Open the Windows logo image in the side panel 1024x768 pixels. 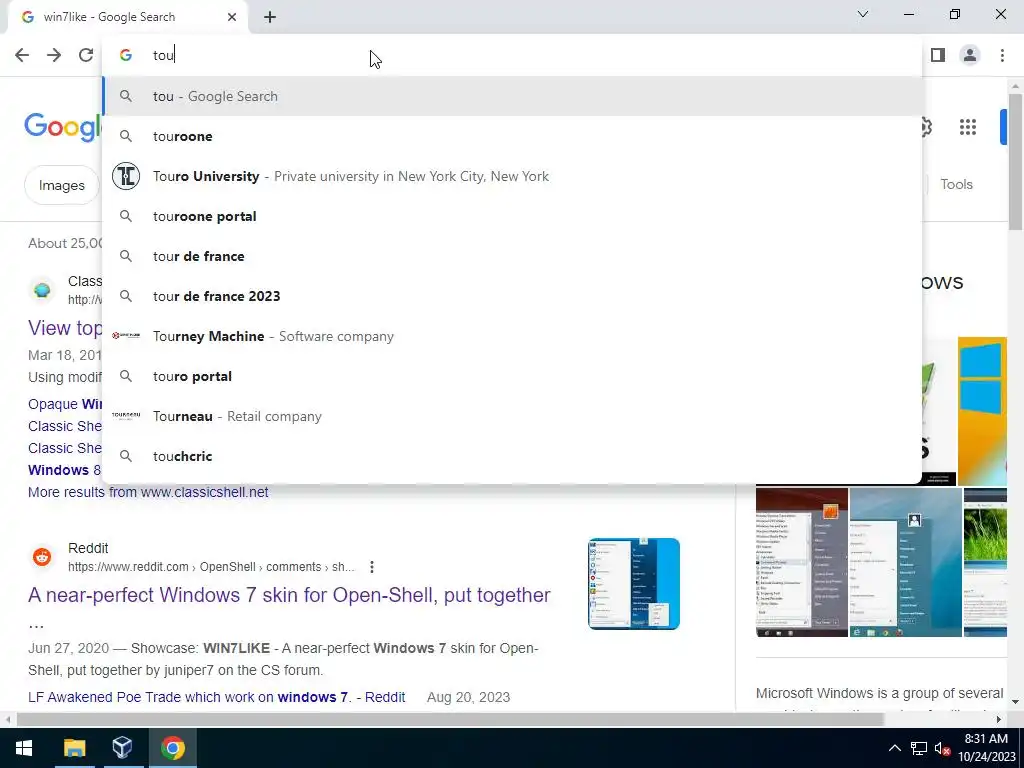pos(982,411)
